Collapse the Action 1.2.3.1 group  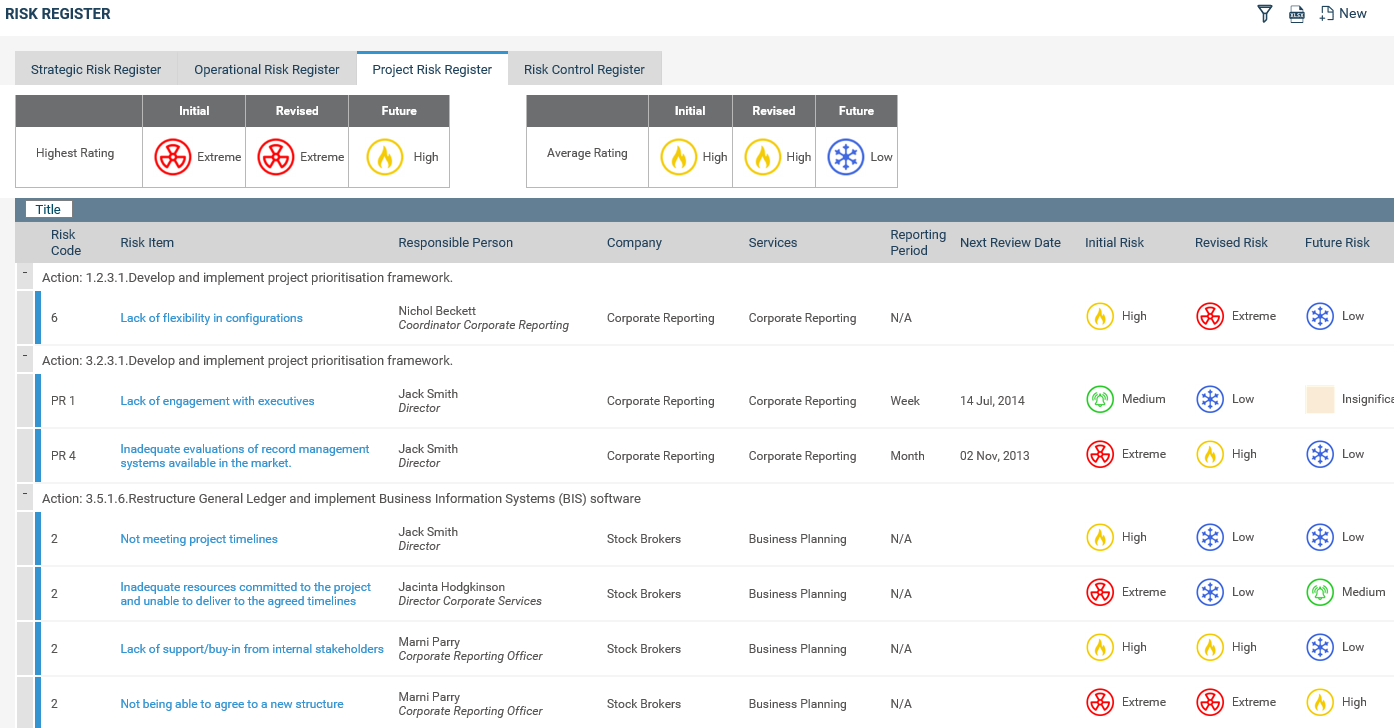[x=27, y=271]
